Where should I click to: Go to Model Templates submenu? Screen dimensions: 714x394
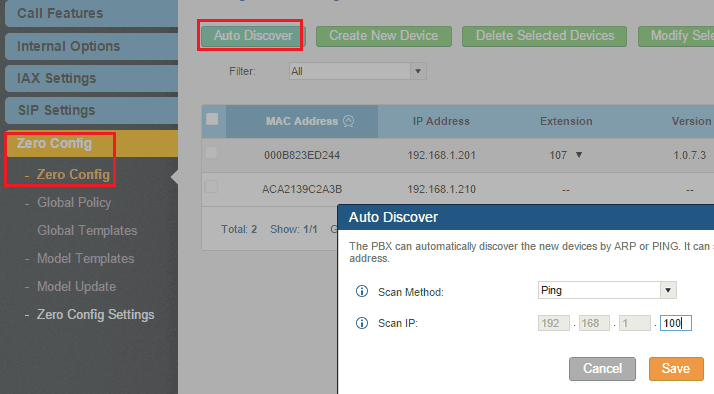(86, 259)
